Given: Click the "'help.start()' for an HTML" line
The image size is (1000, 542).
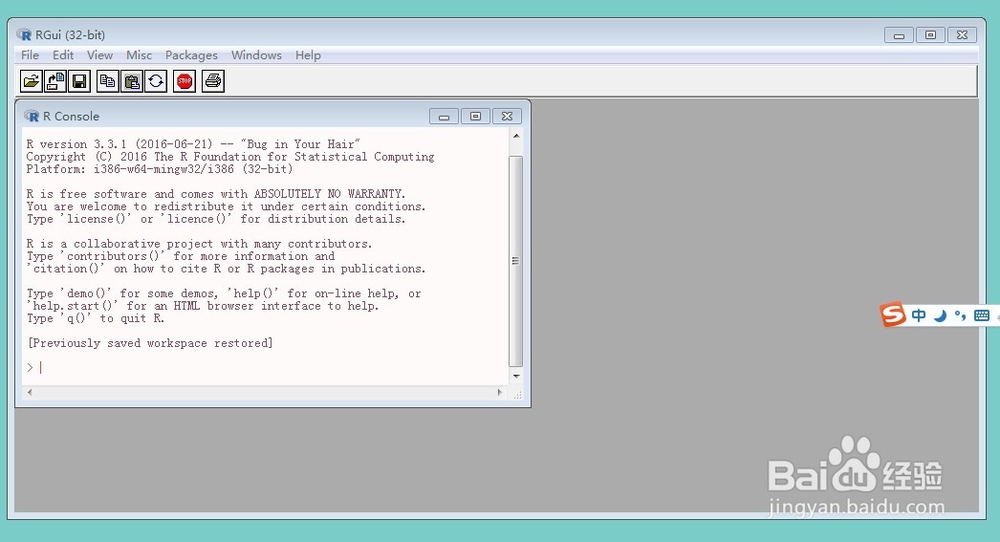Looking at the screenshot, I should point(203,306).
